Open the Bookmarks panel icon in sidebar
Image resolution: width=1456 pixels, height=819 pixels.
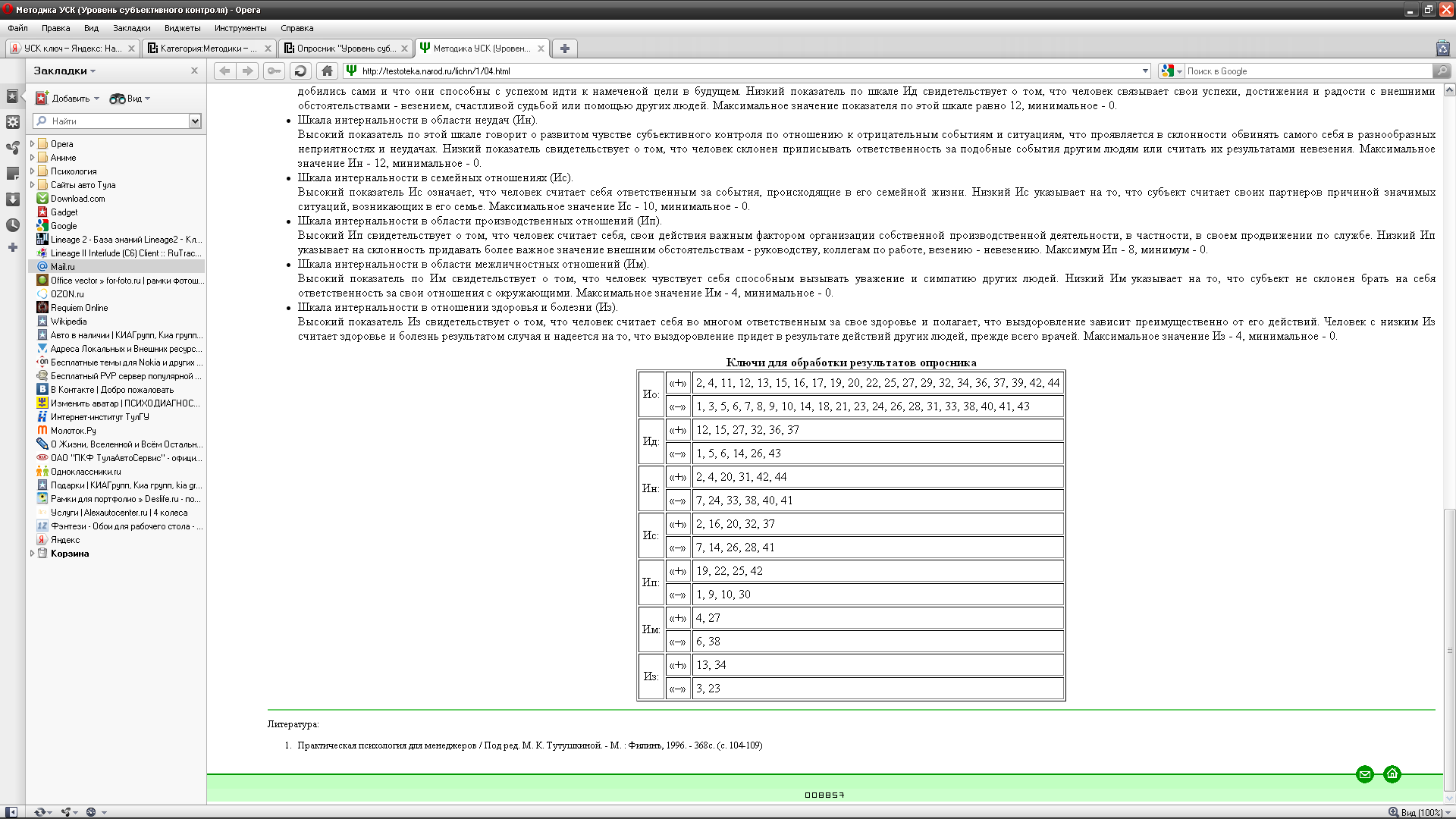(12, 96)
